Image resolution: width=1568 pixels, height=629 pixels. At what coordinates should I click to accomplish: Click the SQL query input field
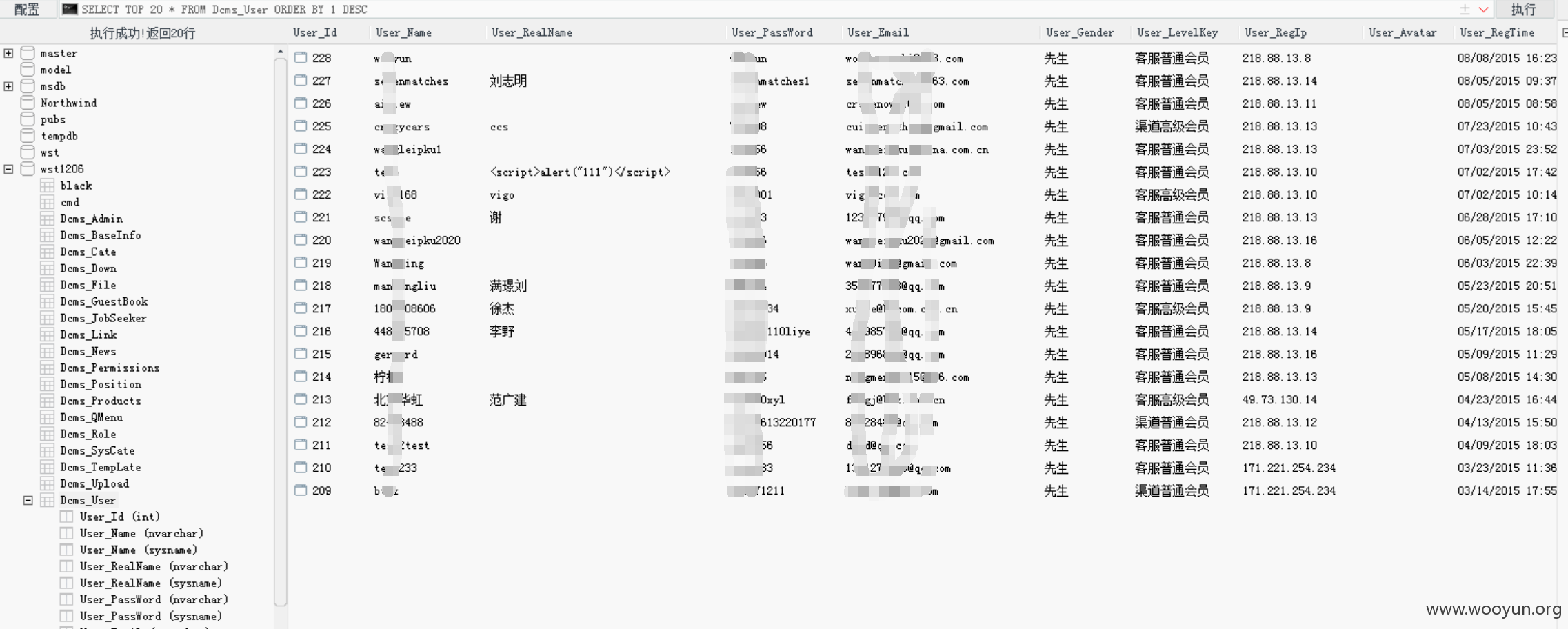(x=758, y=9)
